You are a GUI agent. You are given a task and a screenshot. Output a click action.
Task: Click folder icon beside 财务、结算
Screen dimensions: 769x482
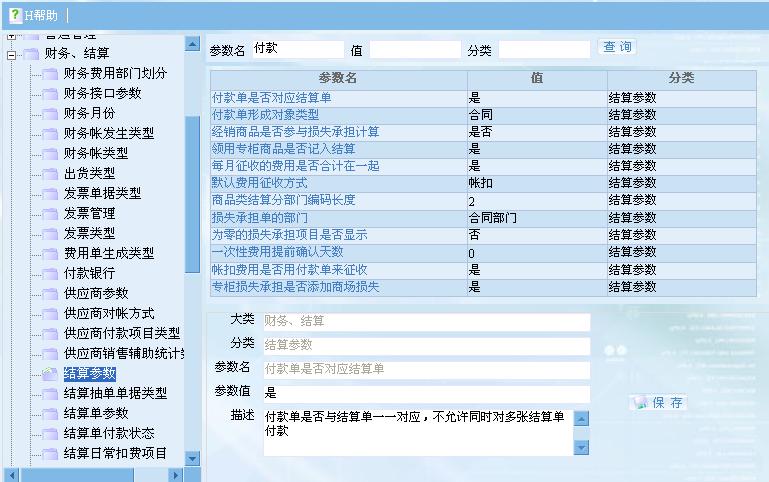[x=31, y=53]
